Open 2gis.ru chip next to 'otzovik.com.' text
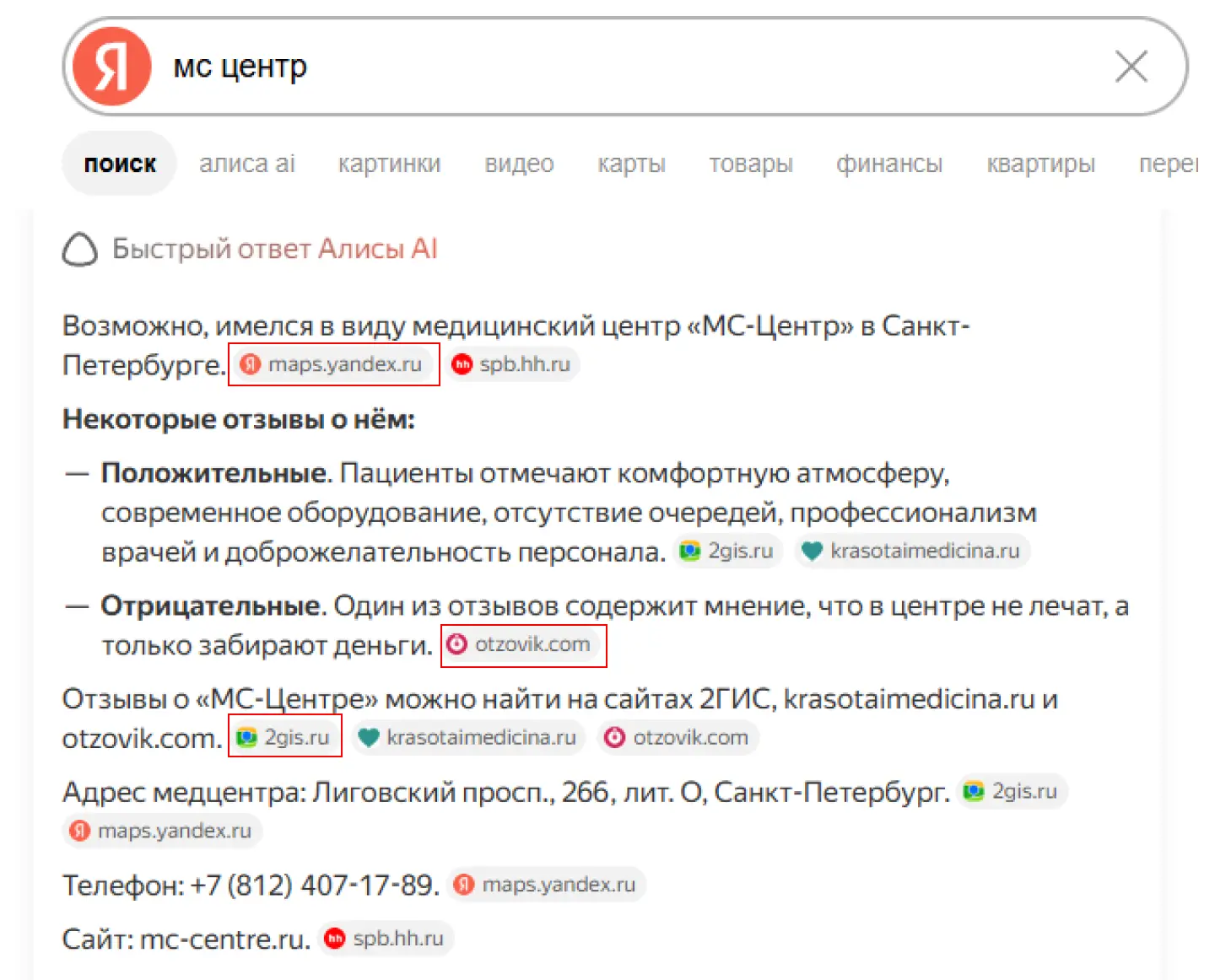 284,737
